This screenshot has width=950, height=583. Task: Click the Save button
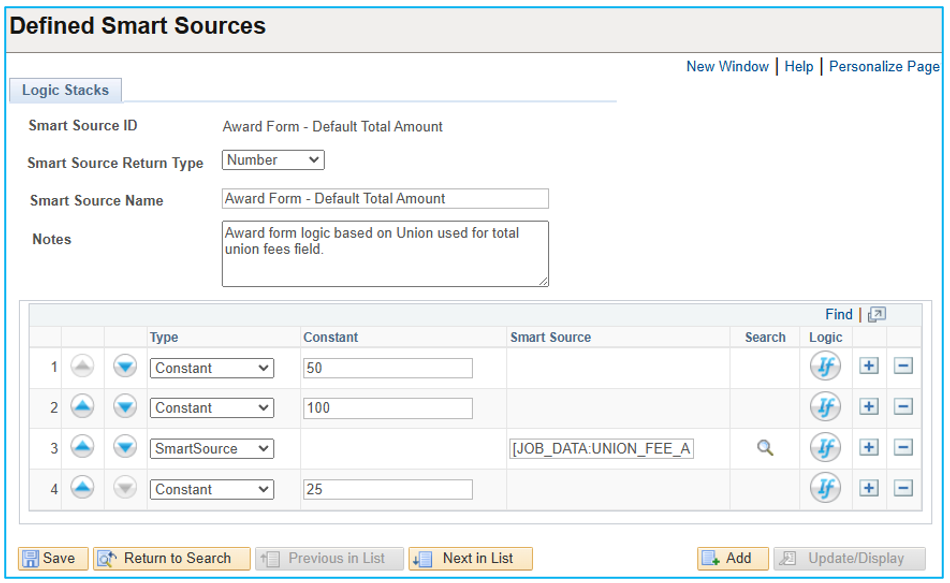click(x=52, y=558)
